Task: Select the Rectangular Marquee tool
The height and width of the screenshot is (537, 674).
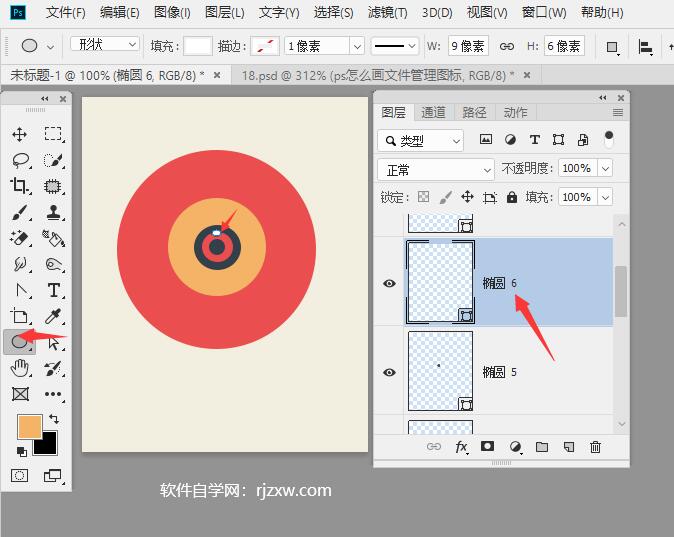Action: tap(53, 134)
